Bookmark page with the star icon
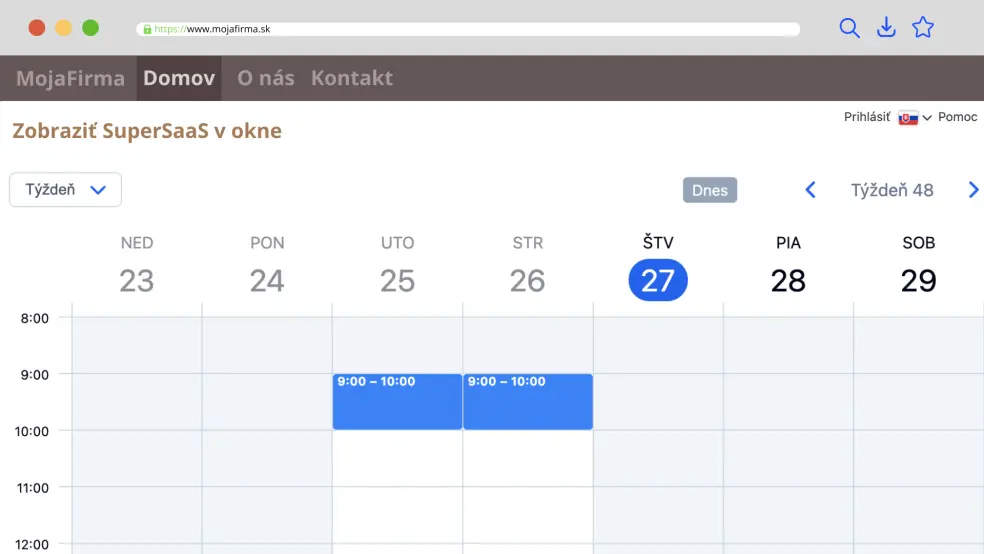This screenshot has height=554, width=984. (x=923, y=28)
